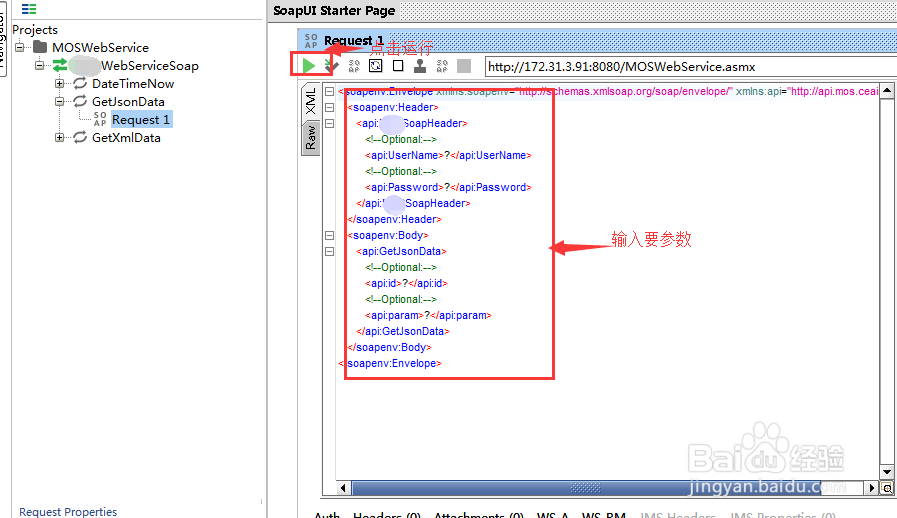Click closing api:GetJsonData tag line
Screen dimensions: 897x518
coord(403,331)
